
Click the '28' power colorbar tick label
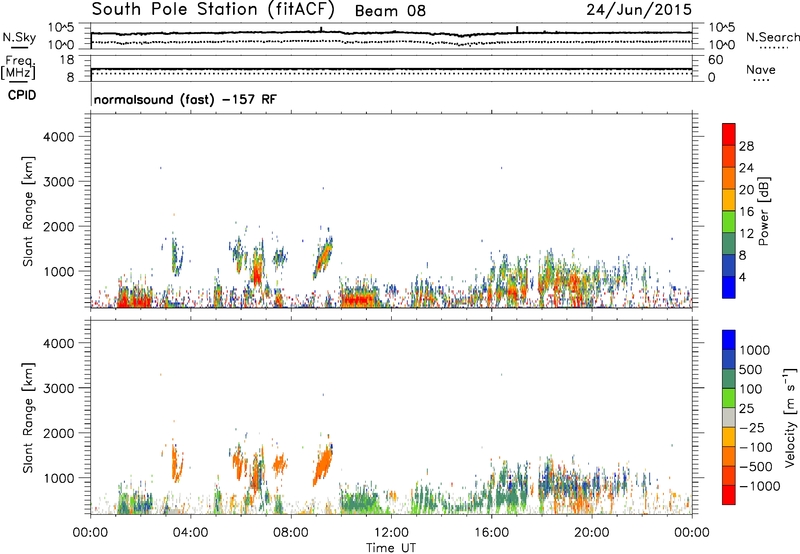coord(746,146)
